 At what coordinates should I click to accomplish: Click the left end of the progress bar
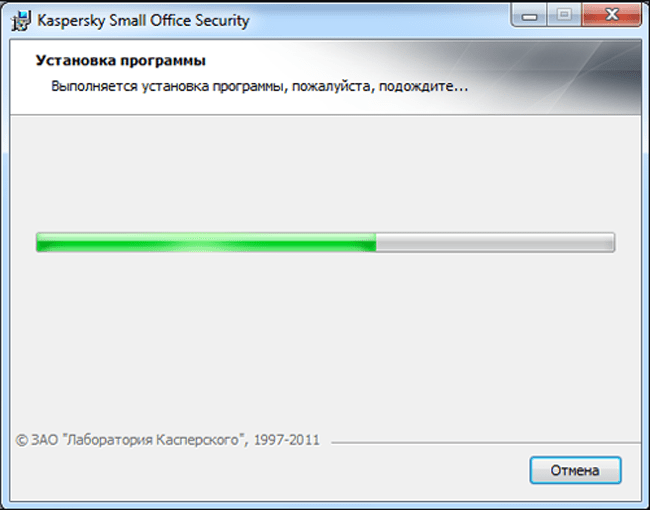click(40, 242)
